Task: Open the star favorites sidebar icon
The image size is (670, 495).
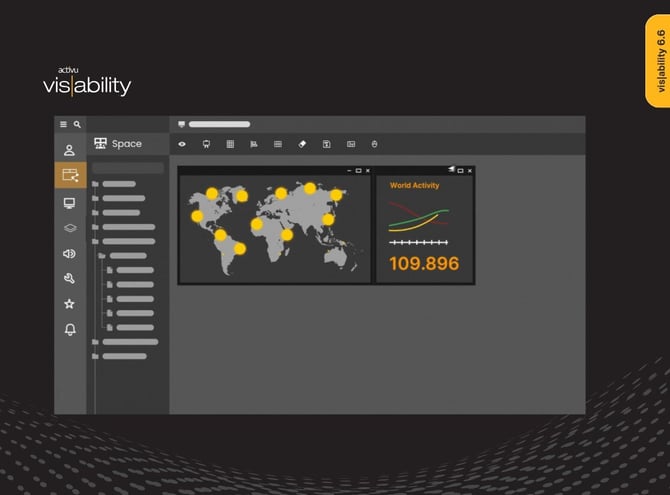Action: point(69,304)
